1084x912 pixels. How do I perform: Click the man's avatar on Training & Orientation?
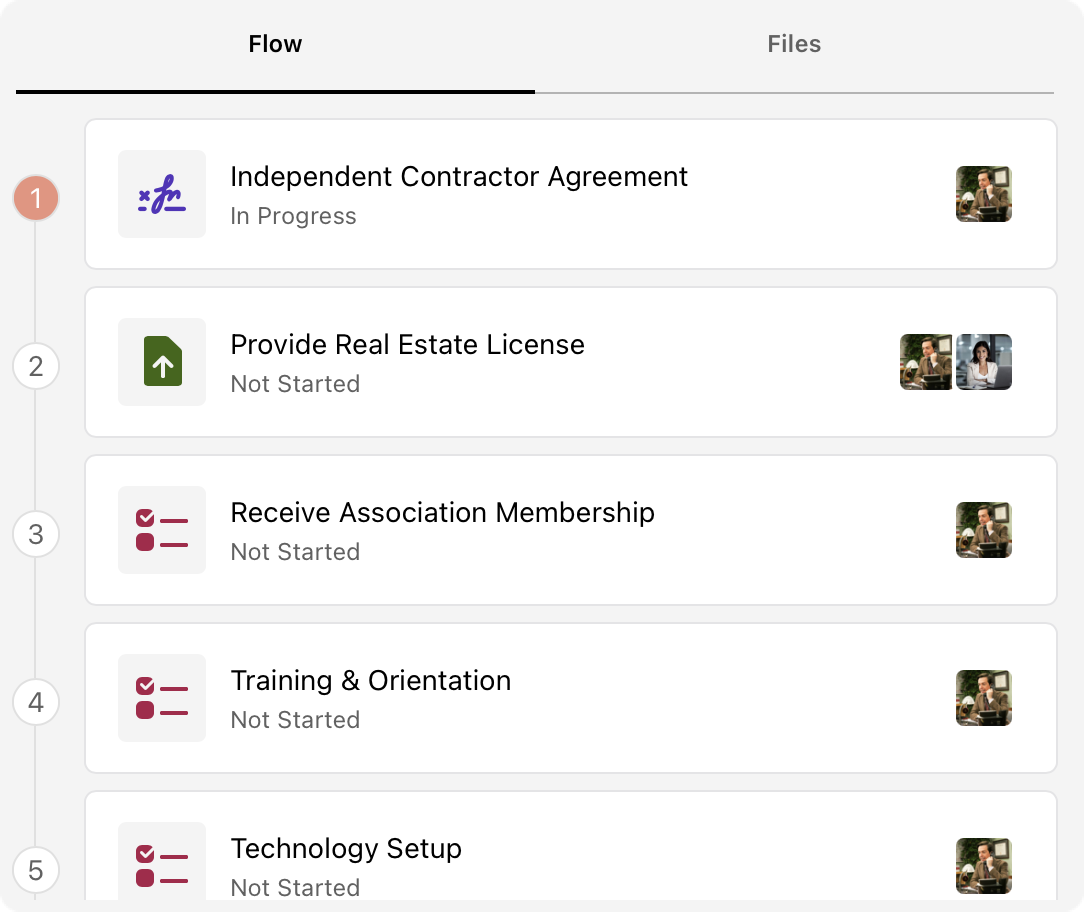coord(984,698)
